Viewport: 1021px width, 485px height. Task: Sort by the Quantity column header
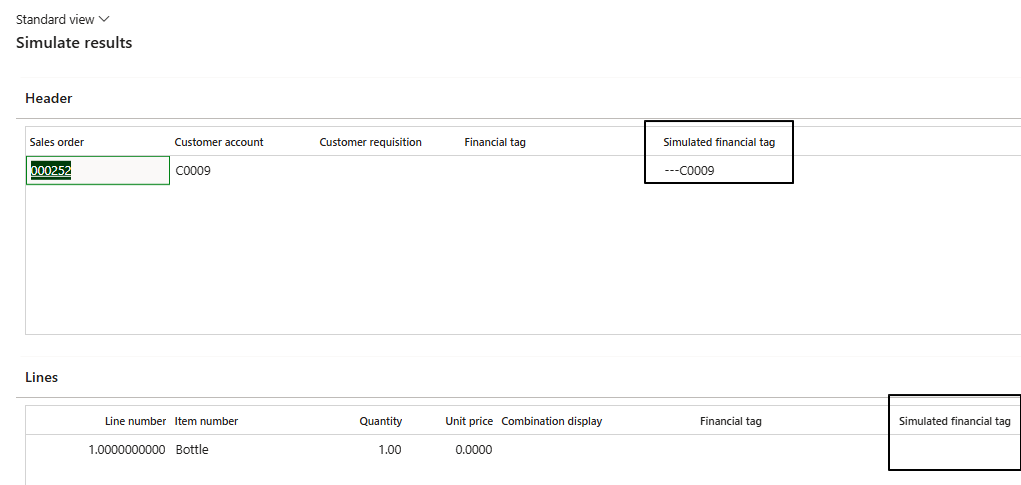click(x=380, y=421)
